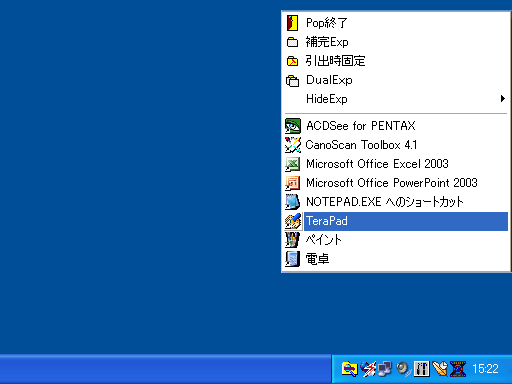Viewport: 512px width, 384px height.
Task: Select the HideExp menu item
Action: point(396,99)
